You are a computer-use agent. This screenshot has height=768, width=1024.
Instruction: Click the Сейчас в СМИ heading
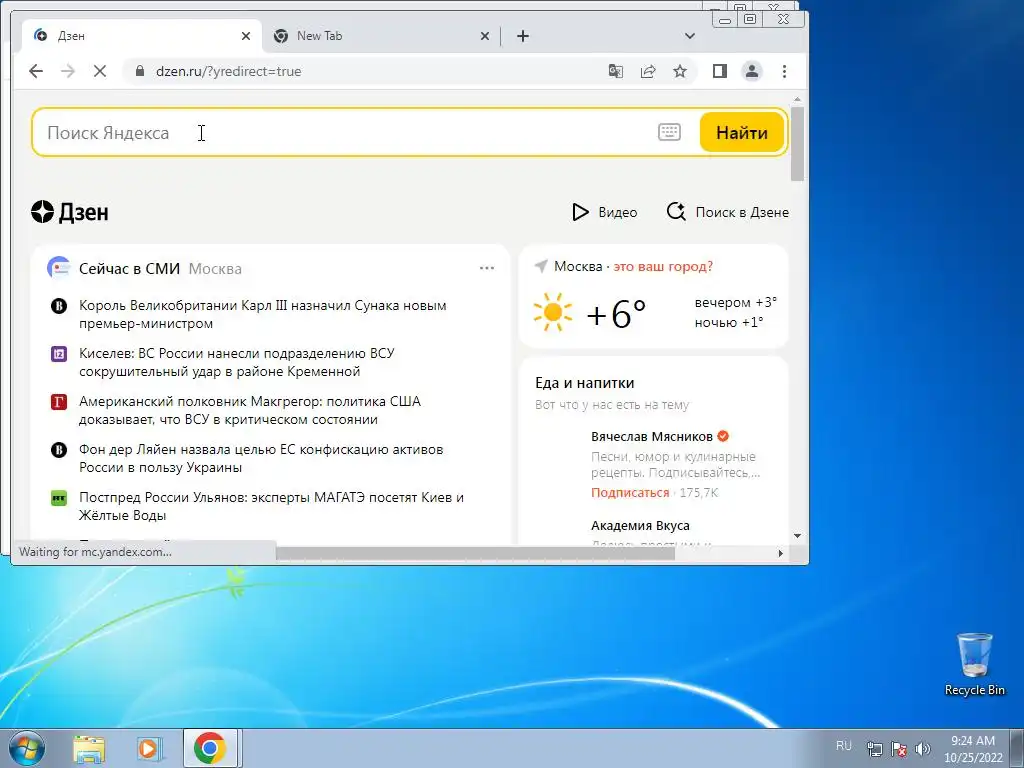click(x=129, y=268)
